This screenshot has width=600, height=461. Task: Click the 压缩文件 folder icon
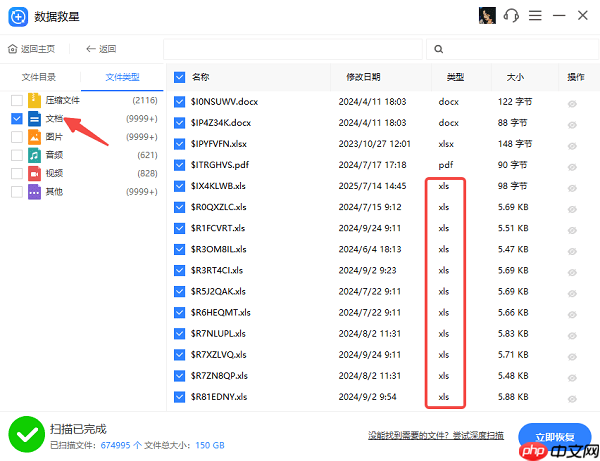point(34,100)
